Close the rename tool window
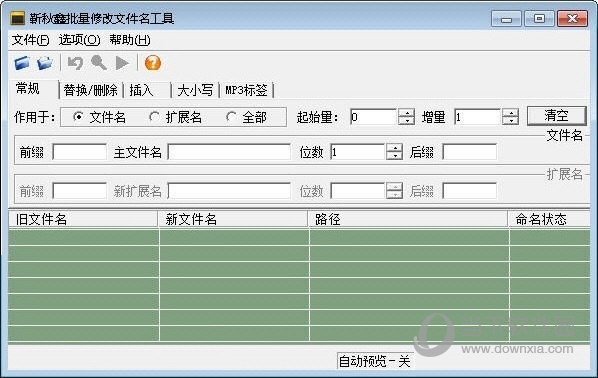This screenshot has height=378, width=598. [x=572, y=19]
